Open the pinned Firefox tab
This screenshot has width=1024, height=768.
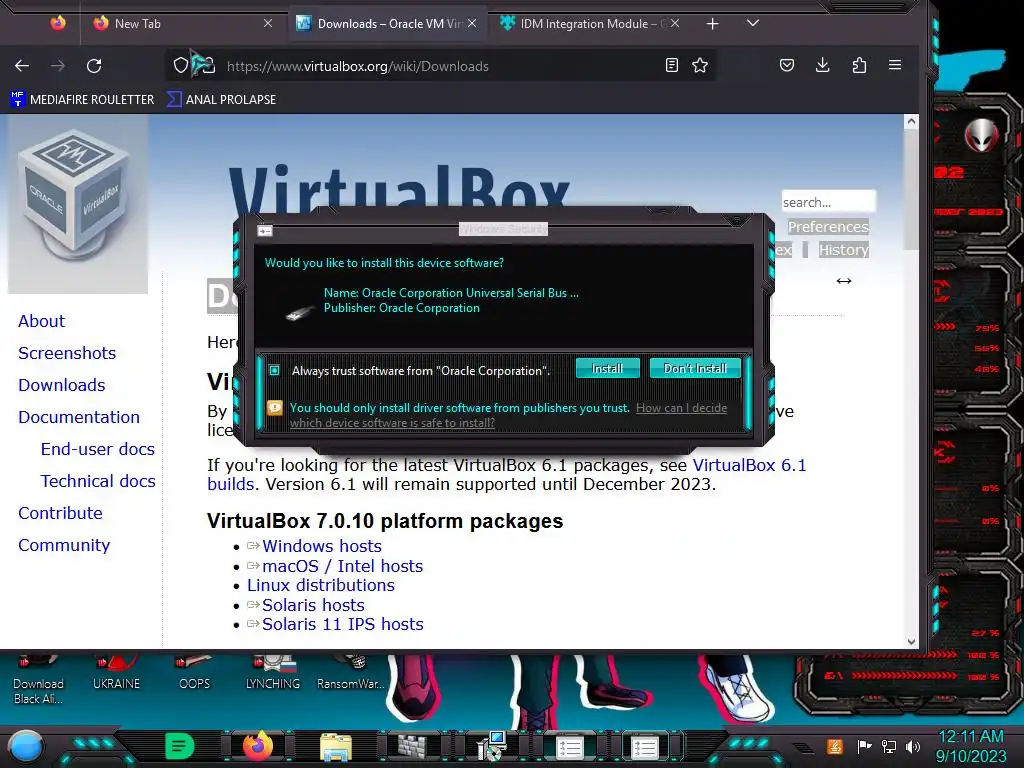point(58,24)
